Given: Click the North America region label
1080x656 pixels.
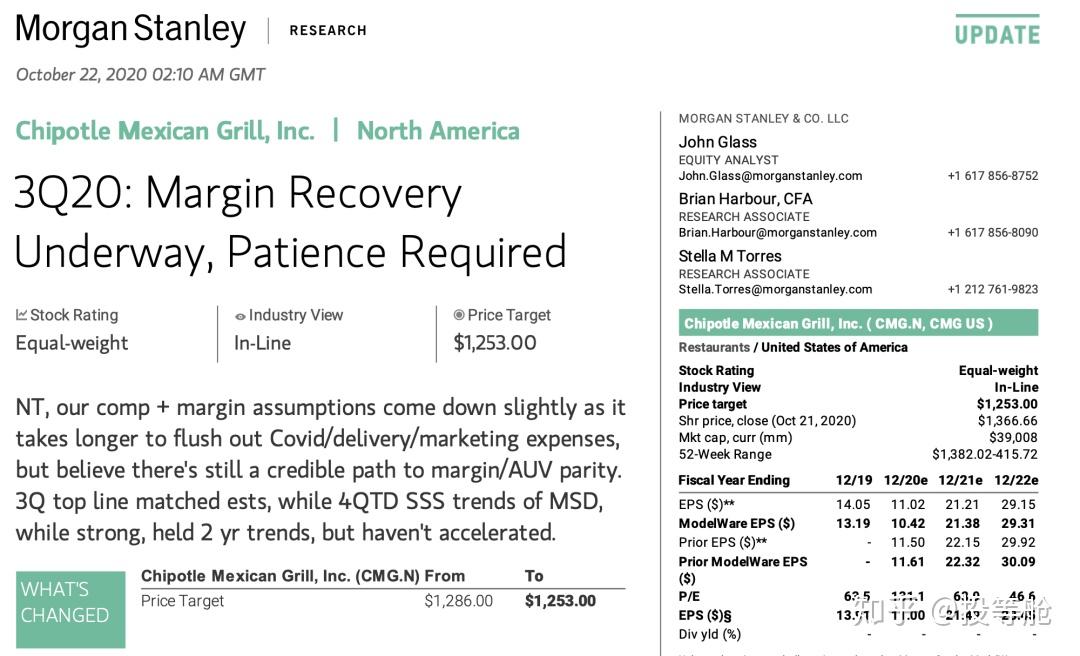Looking at the screenshot, I should 438,131.
